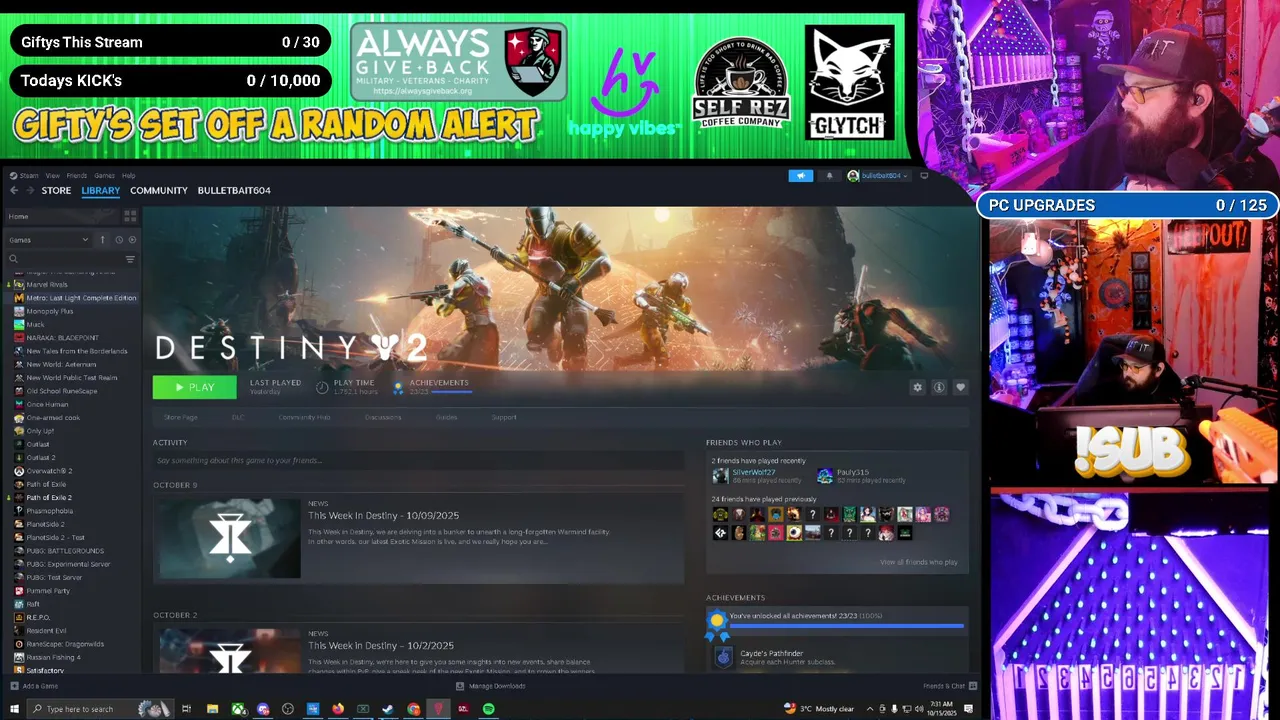This screenshot has height=720, width=1280.
Task: Open library advanced filter options icon
Action: (x=130, y=259)
